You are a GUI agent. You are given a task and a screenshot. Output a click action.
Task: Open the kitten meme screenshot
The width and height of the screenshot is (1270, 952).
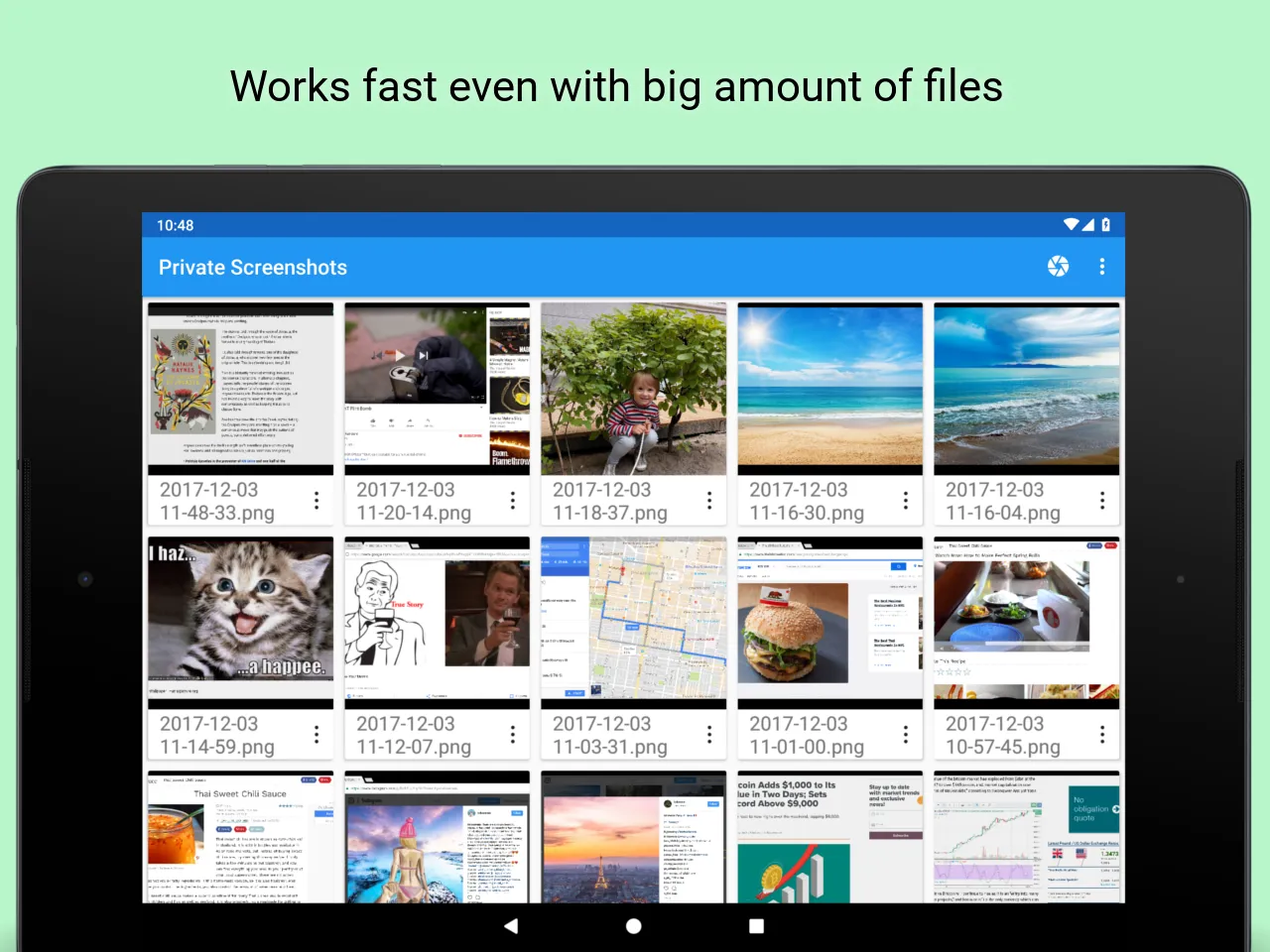(238, 612)
